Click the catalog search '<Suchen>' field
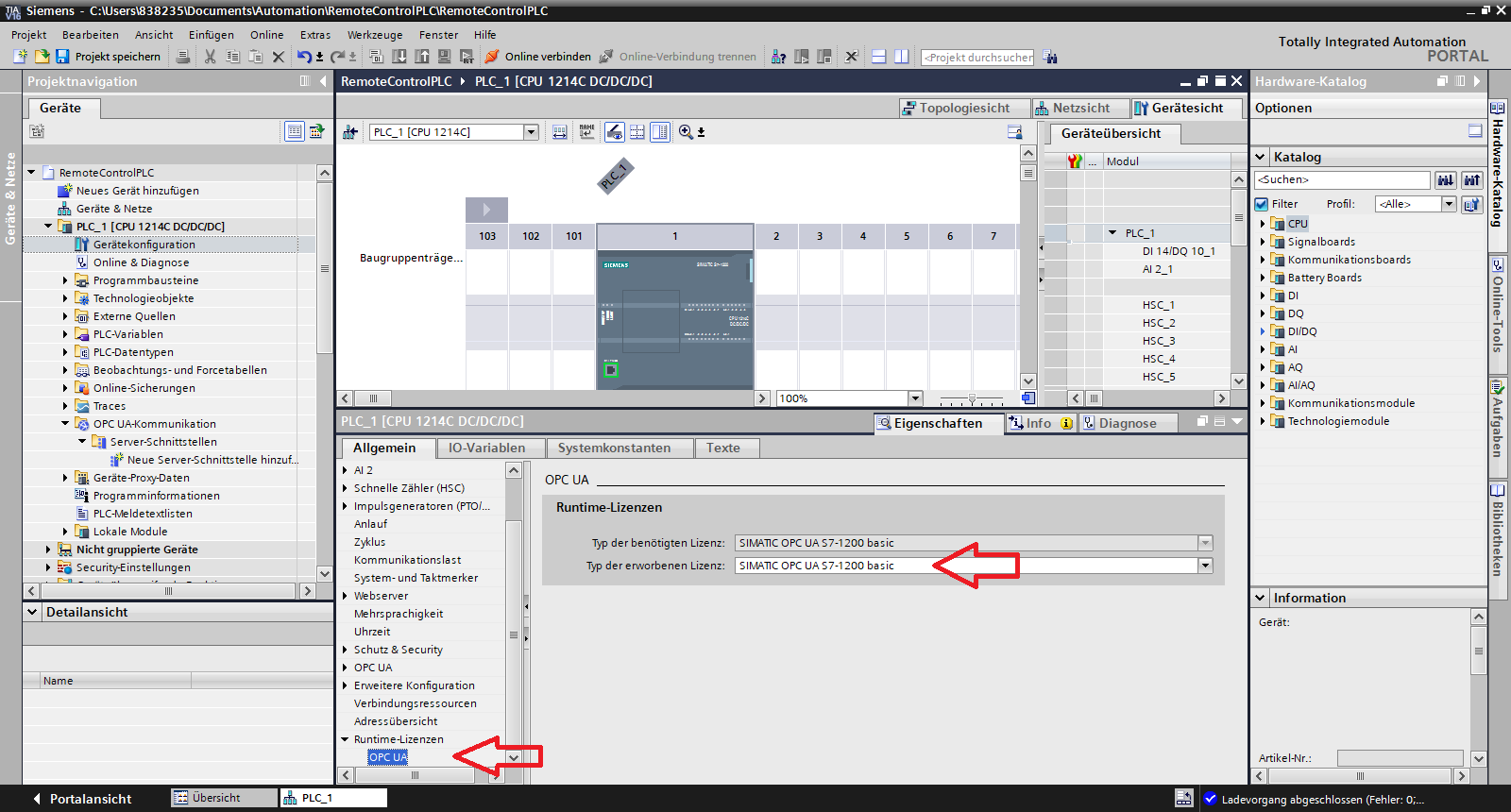The image size is (1511, 812). [x=1342, y=179]
